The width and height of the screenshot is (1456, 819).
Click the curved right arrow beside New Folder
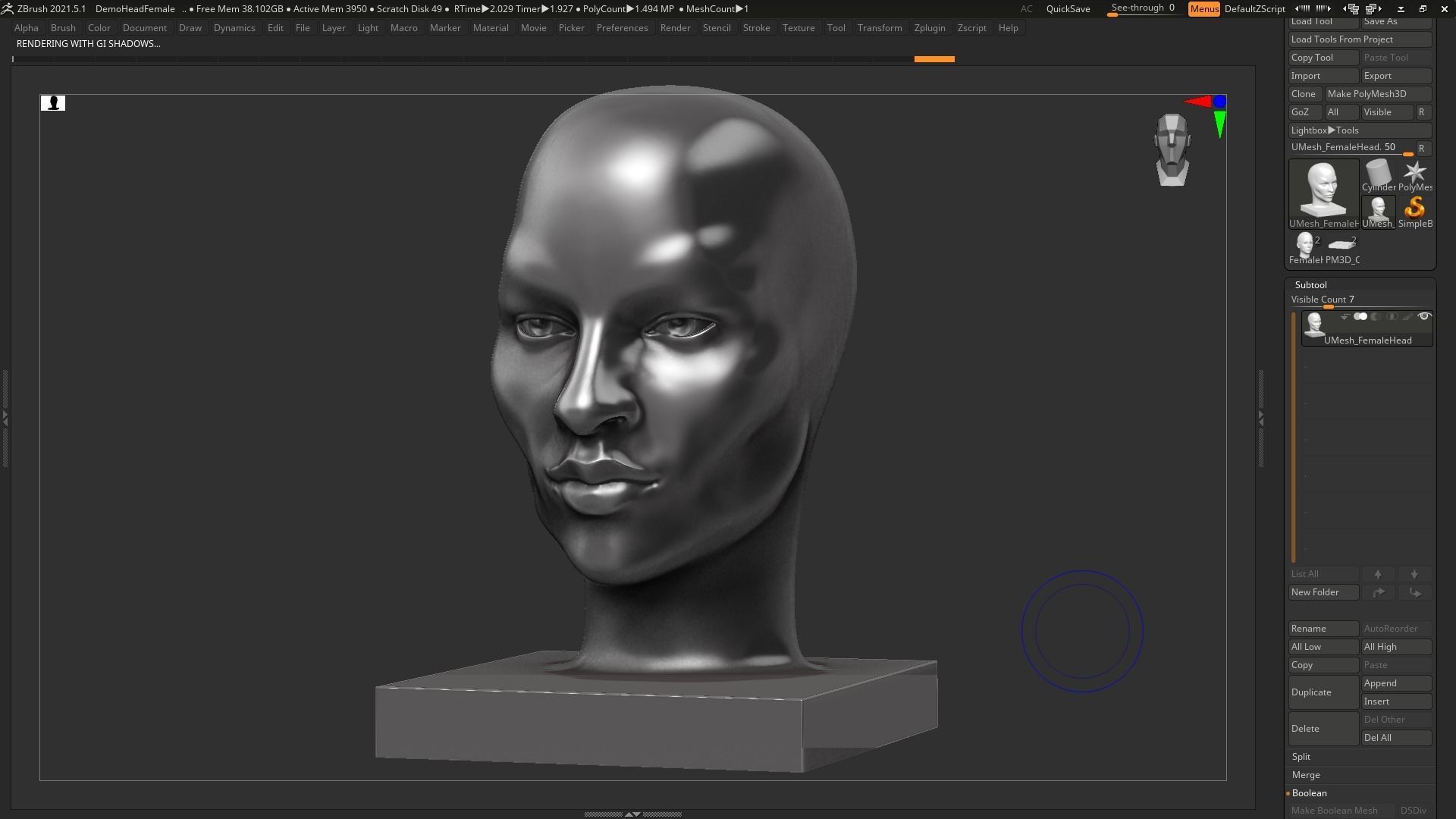[x=1378, y=592]
